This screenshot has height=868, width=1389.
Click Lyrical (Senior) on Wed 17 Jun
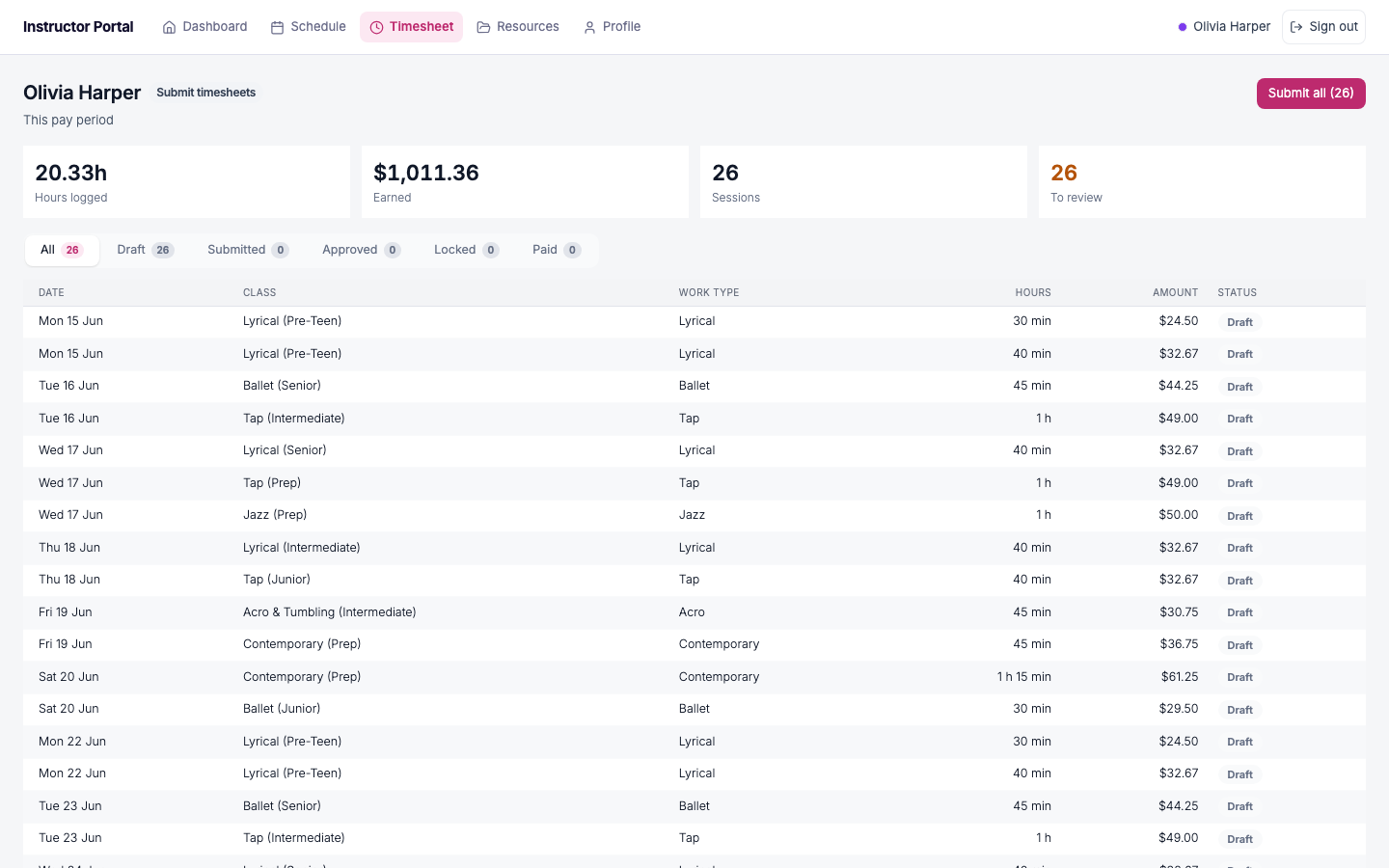[x=285, y=450]
